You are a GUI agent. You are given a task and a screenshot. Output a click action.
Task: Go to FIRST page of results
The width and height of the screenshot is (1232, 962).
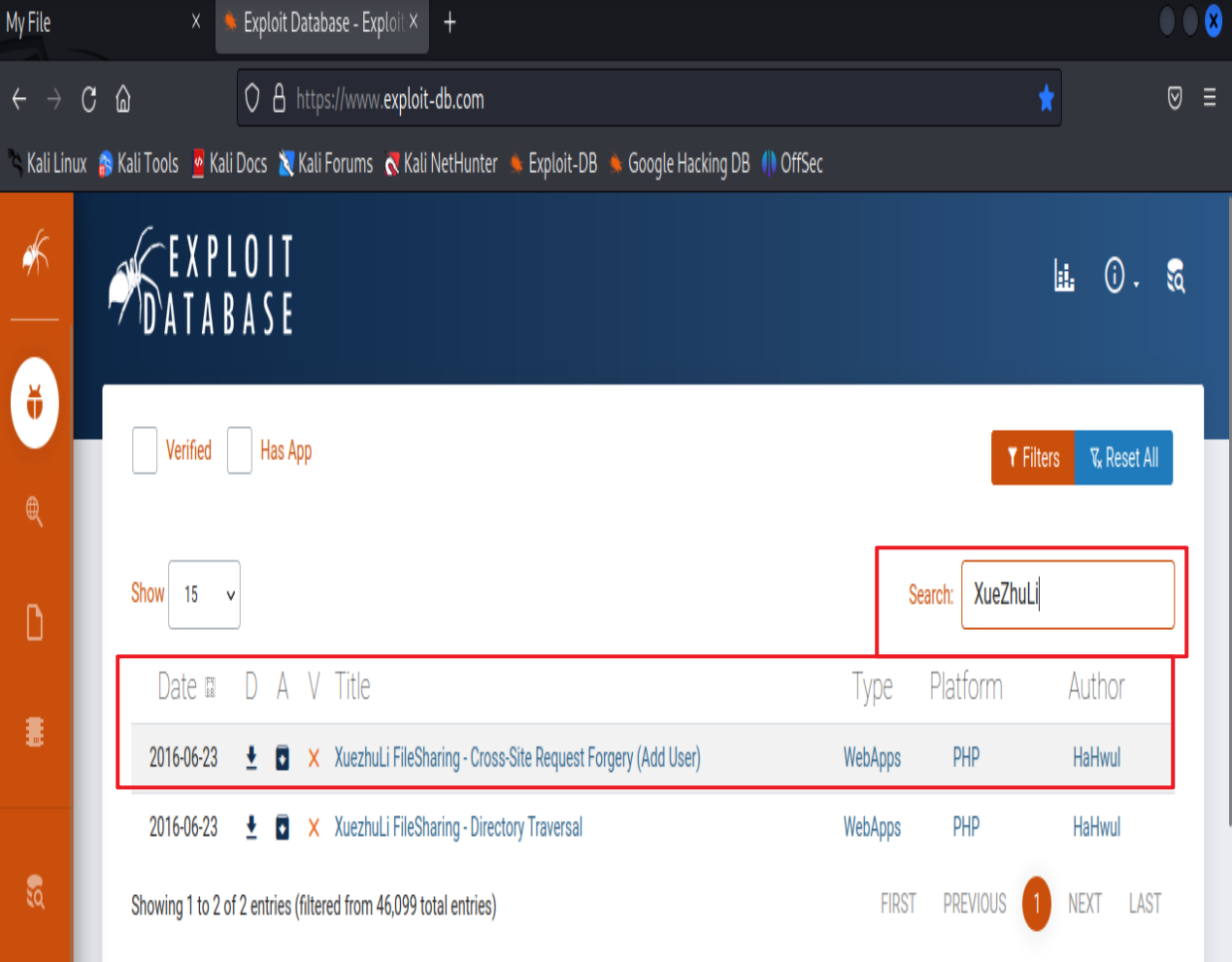coord(898,904)
